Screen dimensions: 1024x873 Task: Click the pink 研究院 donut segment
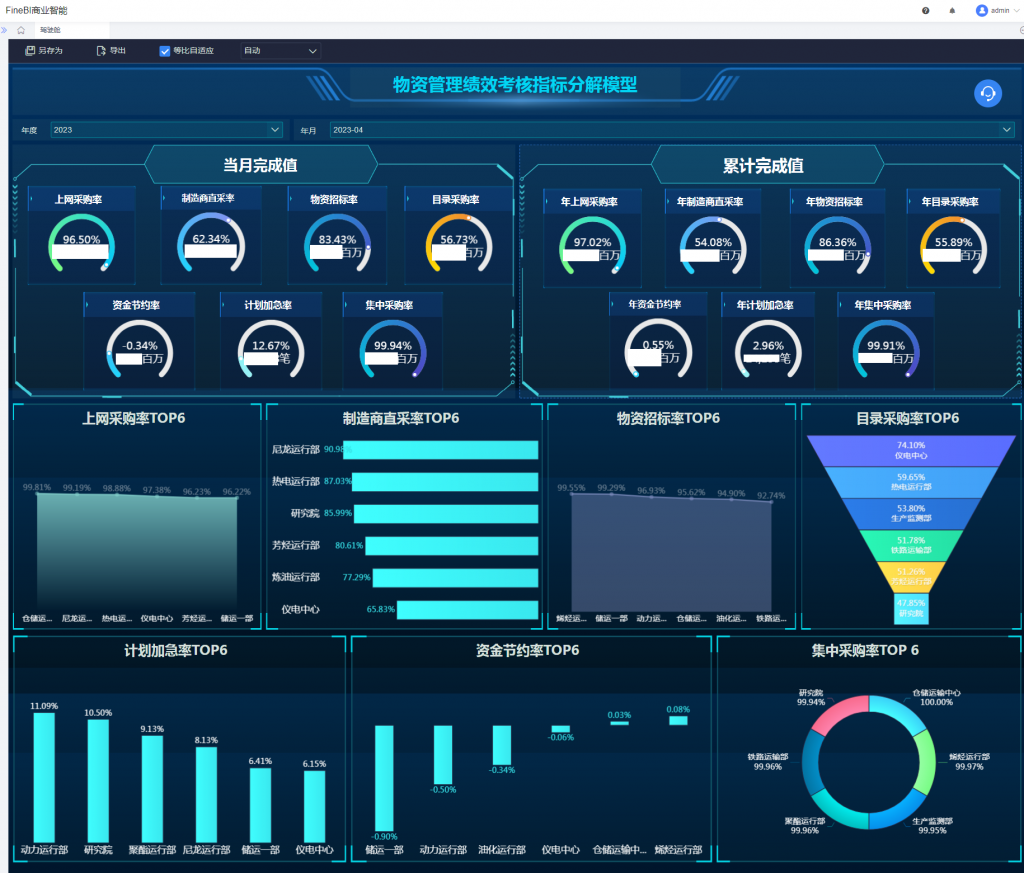tap(838, 714)
